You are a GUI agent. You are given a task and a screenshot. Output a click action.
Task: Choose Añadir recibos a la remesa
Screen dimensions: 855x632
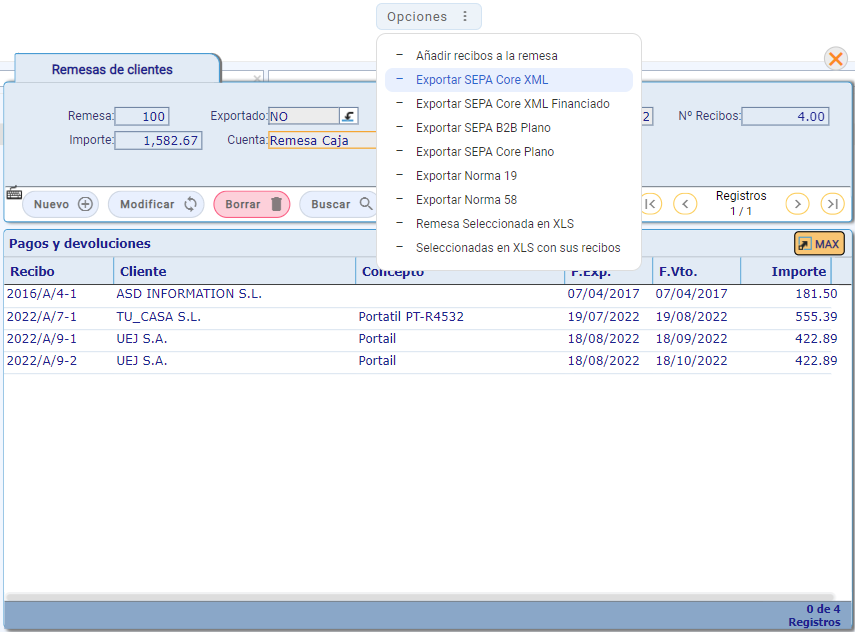[x=487, y=56]
